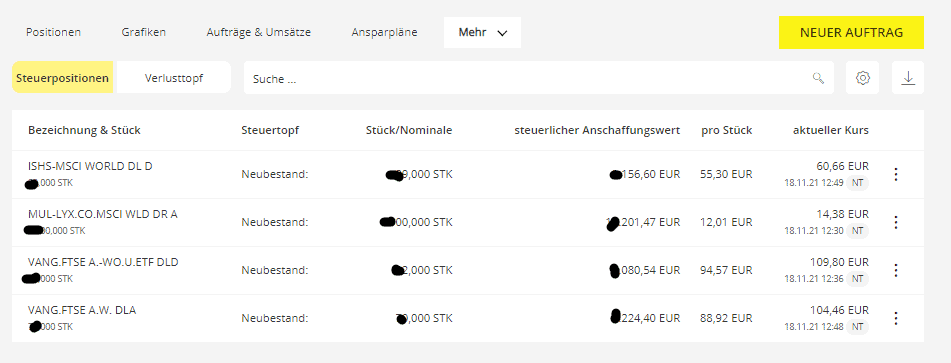Open three-dot menu for ISHS-MSCI WORLD

(896, 175)
